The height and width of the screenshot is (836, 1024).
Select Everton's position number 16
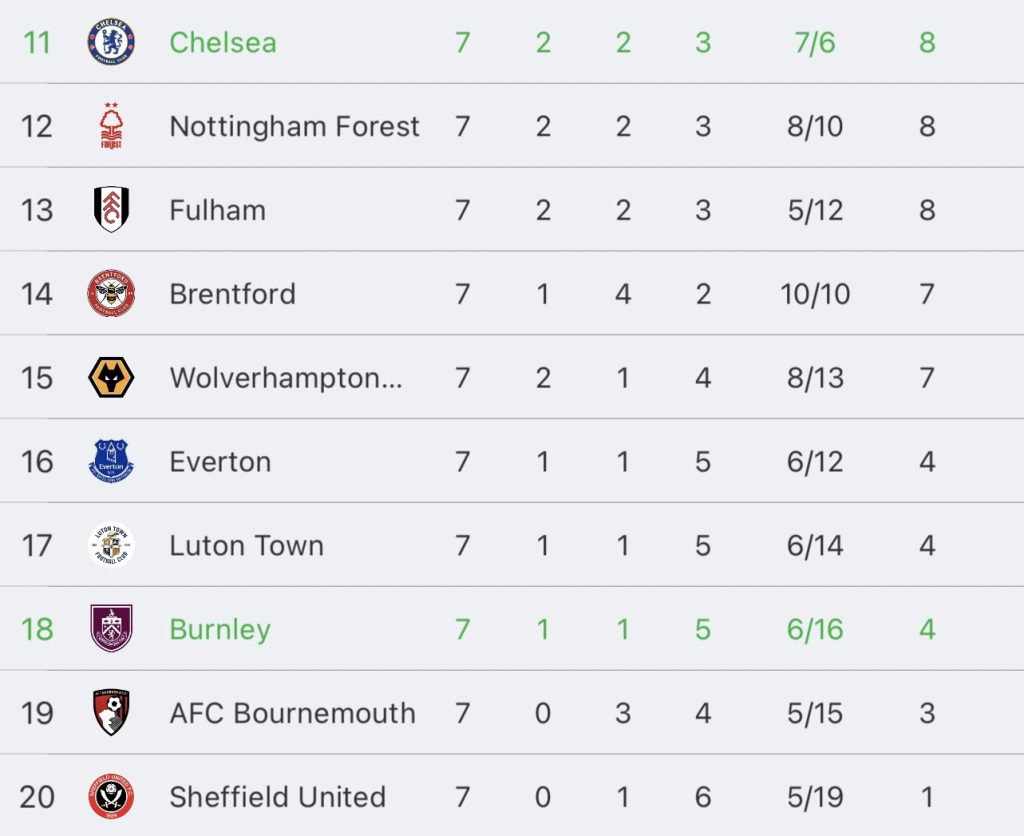[37, 462]
